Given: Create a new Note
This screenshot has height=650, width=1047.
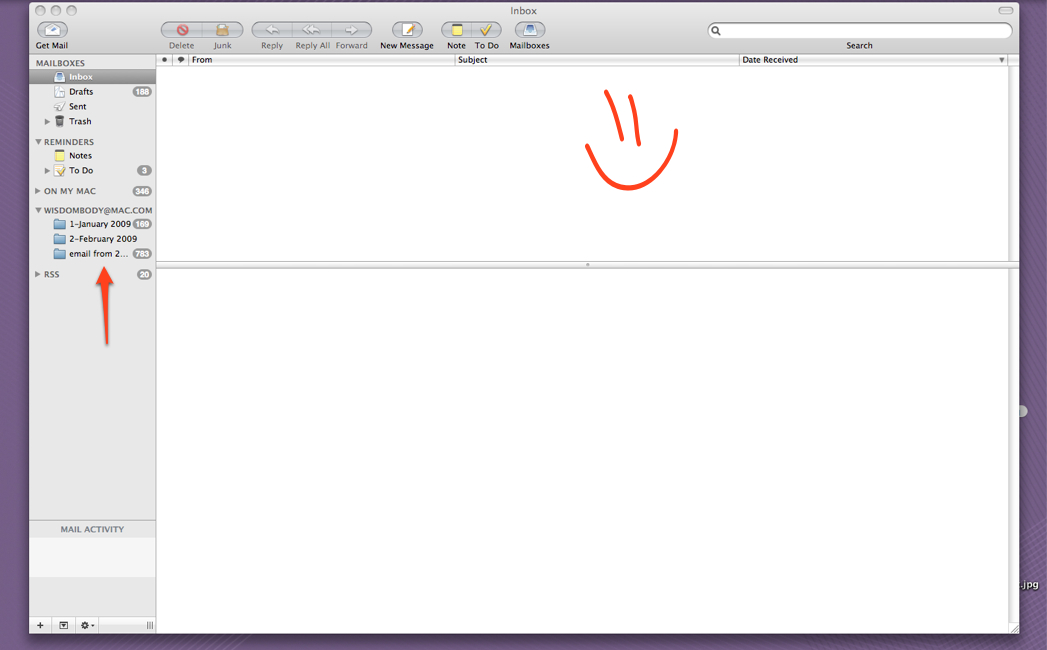Looking at the screenshot, I should pyautogui.click(x=456, y=31).
